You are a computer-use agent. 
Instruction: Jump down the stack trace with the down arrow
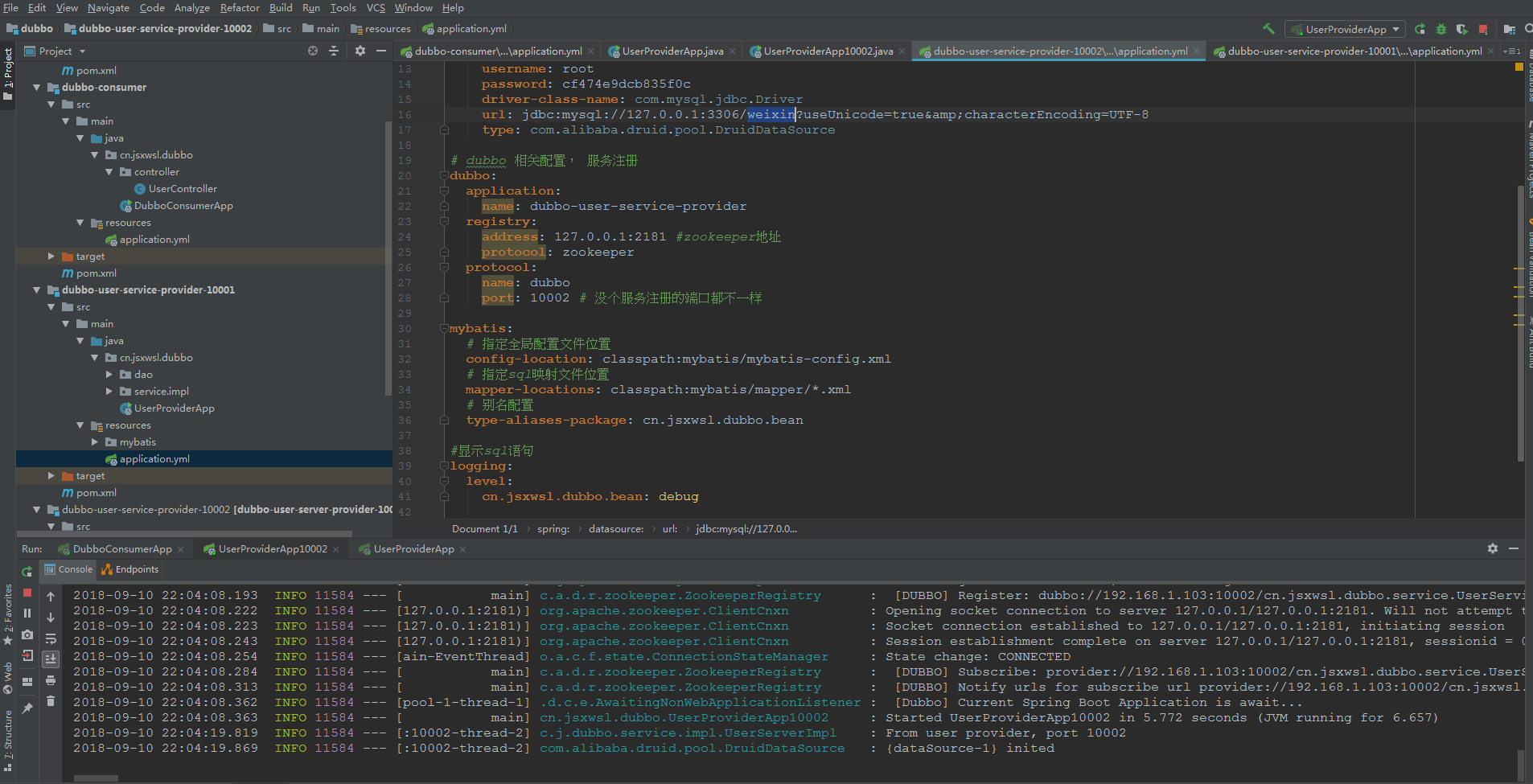pyautogui.click(x=51, y=618)
